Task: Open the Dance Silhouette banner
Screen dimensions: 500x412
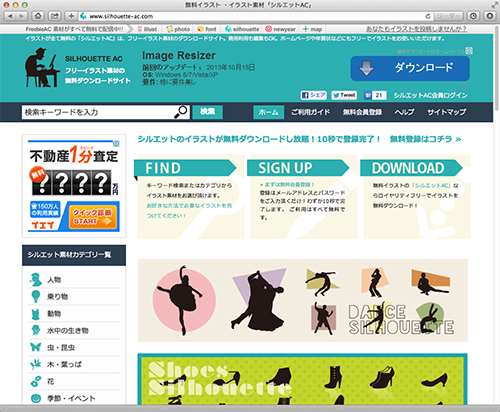Action: click(303, 300)
